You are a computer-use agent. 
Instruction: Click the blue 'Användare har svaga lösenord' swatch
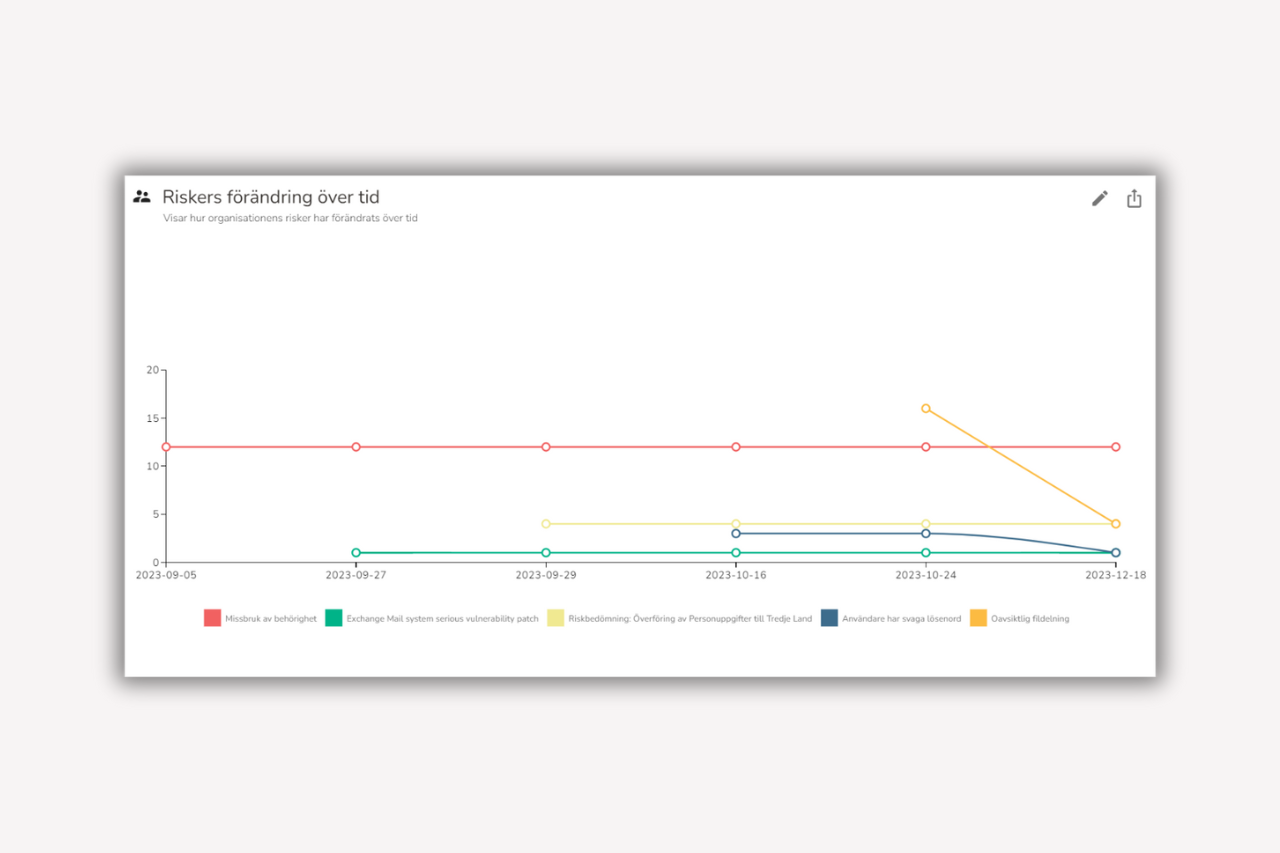tap(829, 618)
